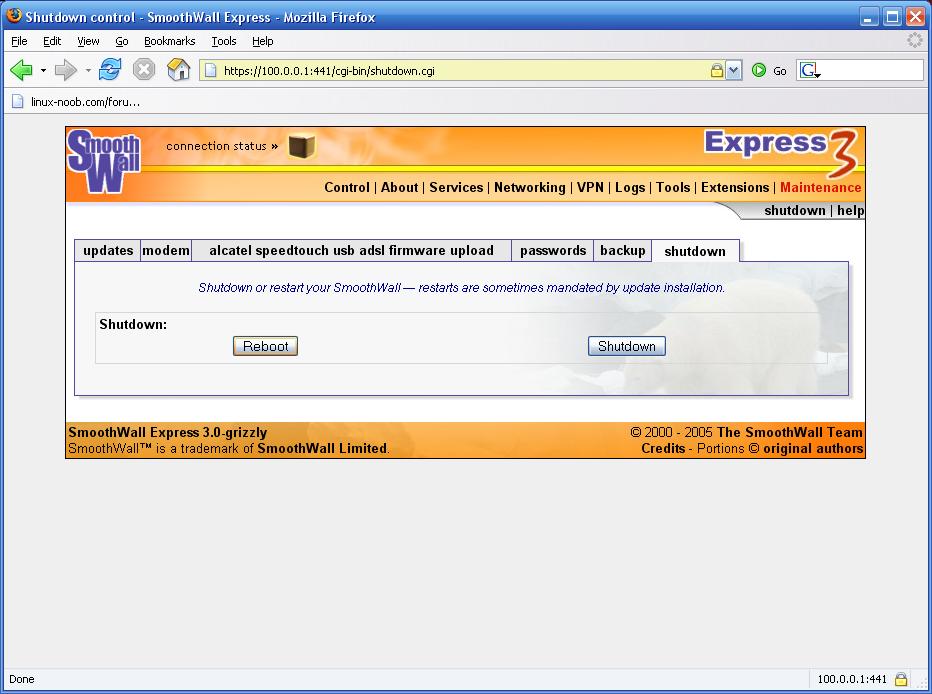The image size is (932, 694).
Task: Click the connection status » link
Action: click(222, 146)
